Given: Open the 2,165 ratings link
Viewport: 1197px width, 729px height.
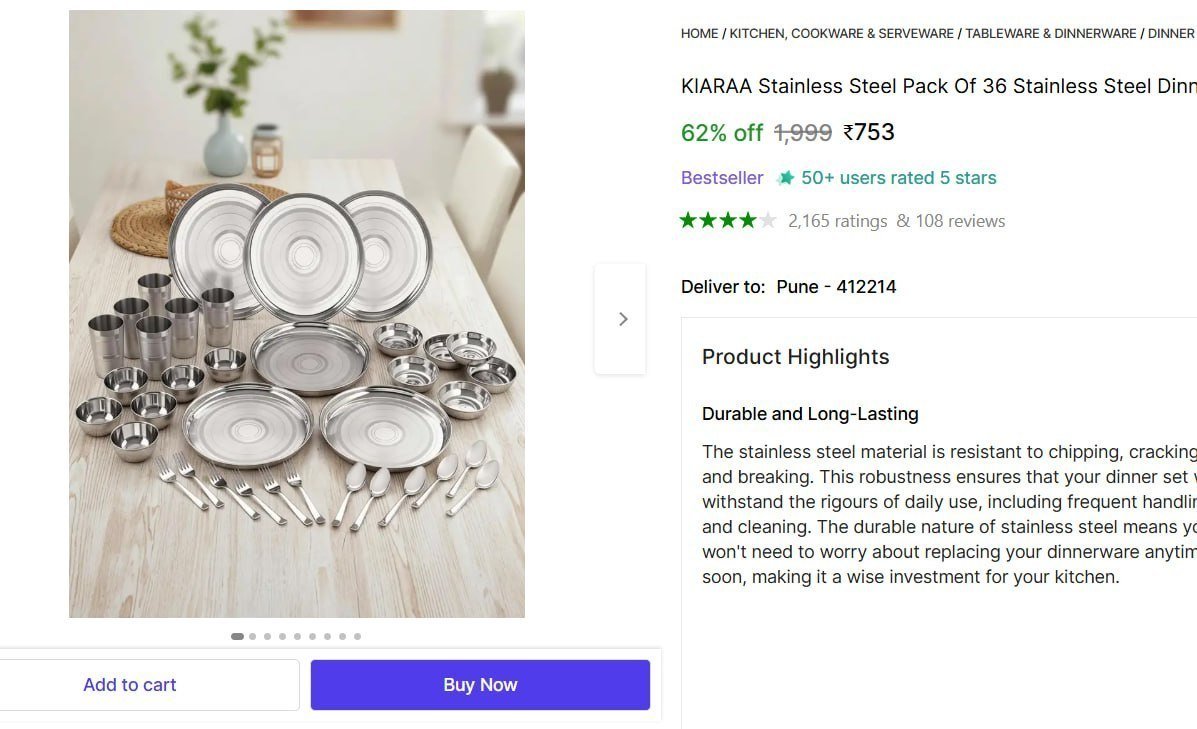Looking at the screenshot, I should [837, 220].
